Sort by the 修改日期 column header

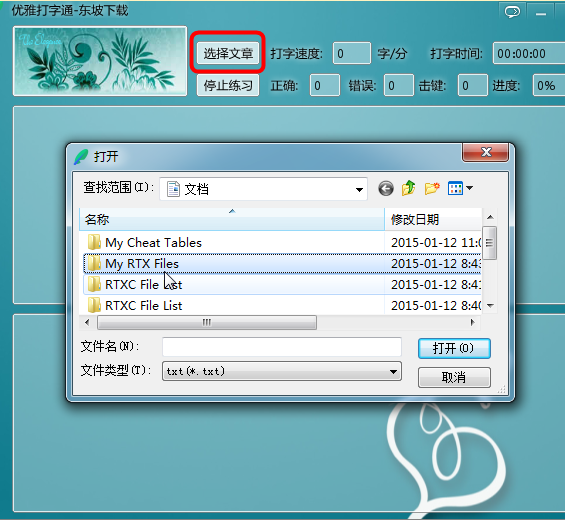pyautogui.click(x=433, y=219)
